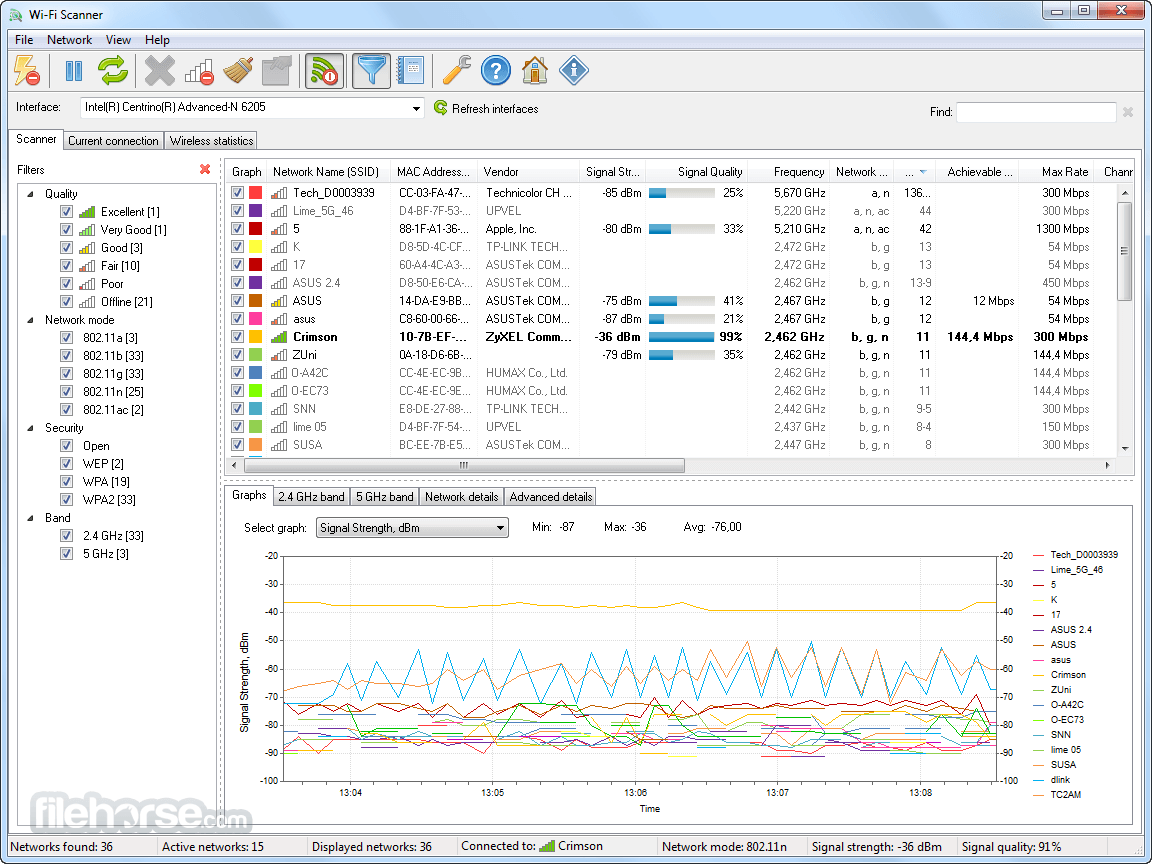Click the yellow color swatch for network K
Image resolution: width=1152 pixels, height=864 pixels.
(x=256, y=247)
